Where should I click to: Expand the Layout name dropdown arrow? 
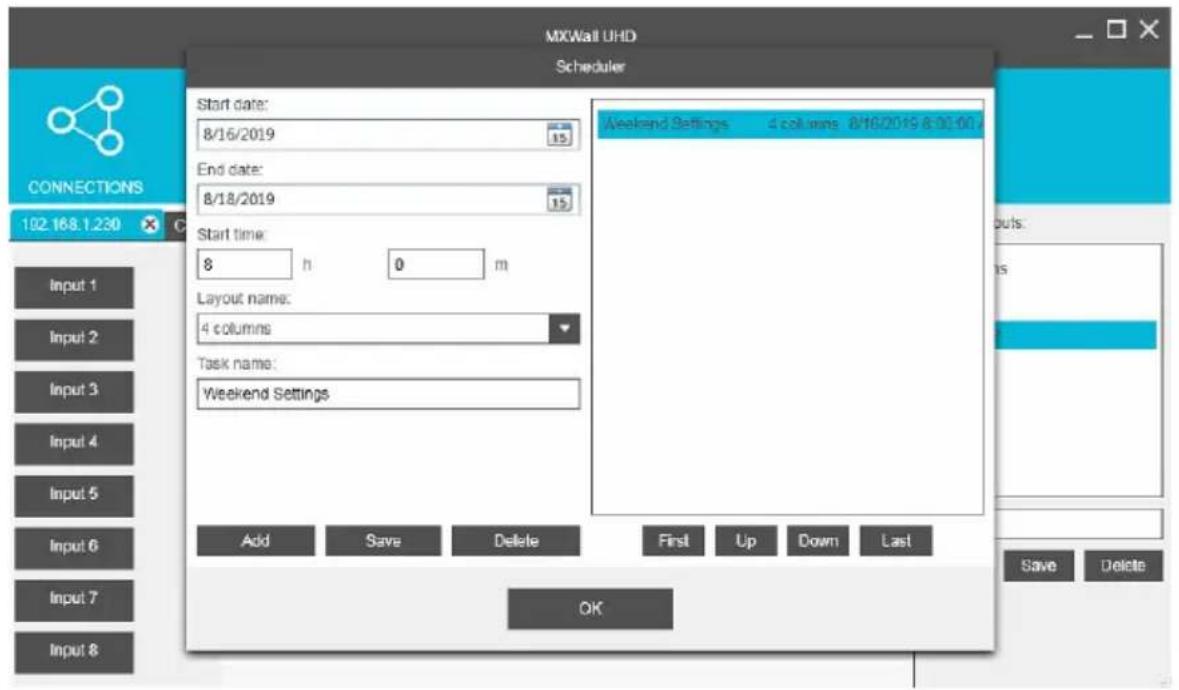pos(564,328)
